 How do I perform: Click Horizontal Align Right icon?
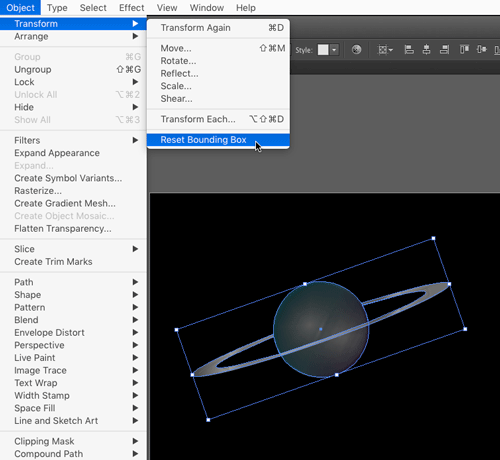(444, 50)
